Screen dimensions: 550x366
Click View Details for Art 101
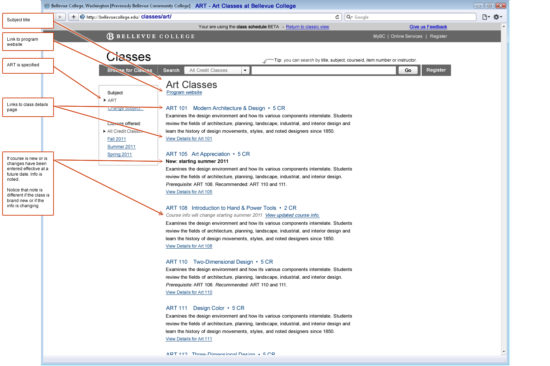click(x=189, y=139)
